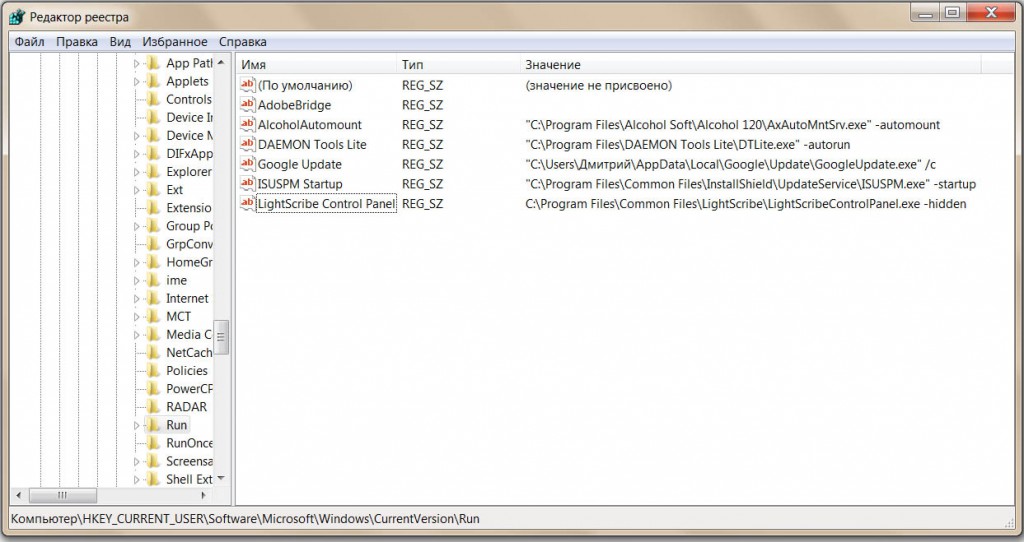Viewport: 1024px width, 542px height.
Task: Click the GrpConv folder icon
Action: tap(153, 244)
